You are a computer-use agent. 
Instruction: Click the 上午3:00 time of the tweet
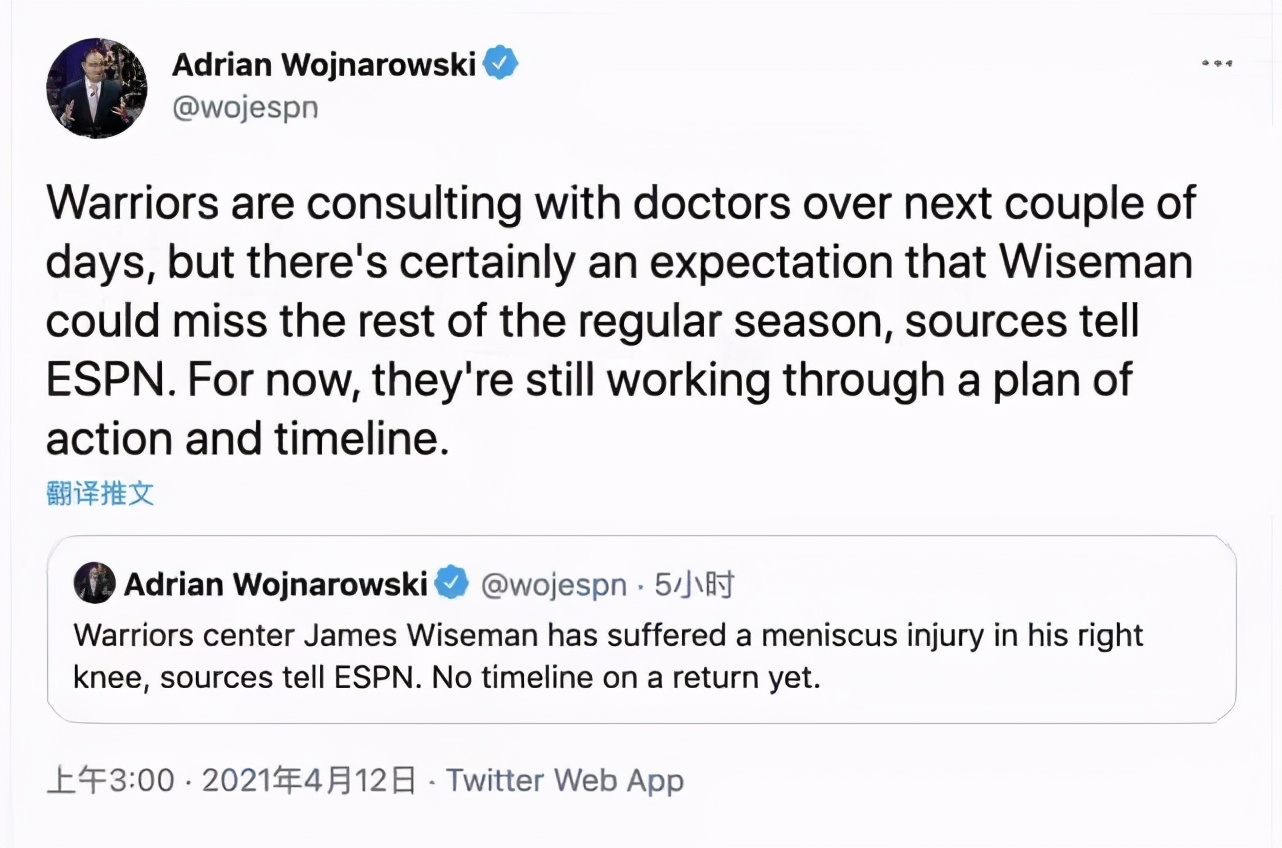[110, 780]
